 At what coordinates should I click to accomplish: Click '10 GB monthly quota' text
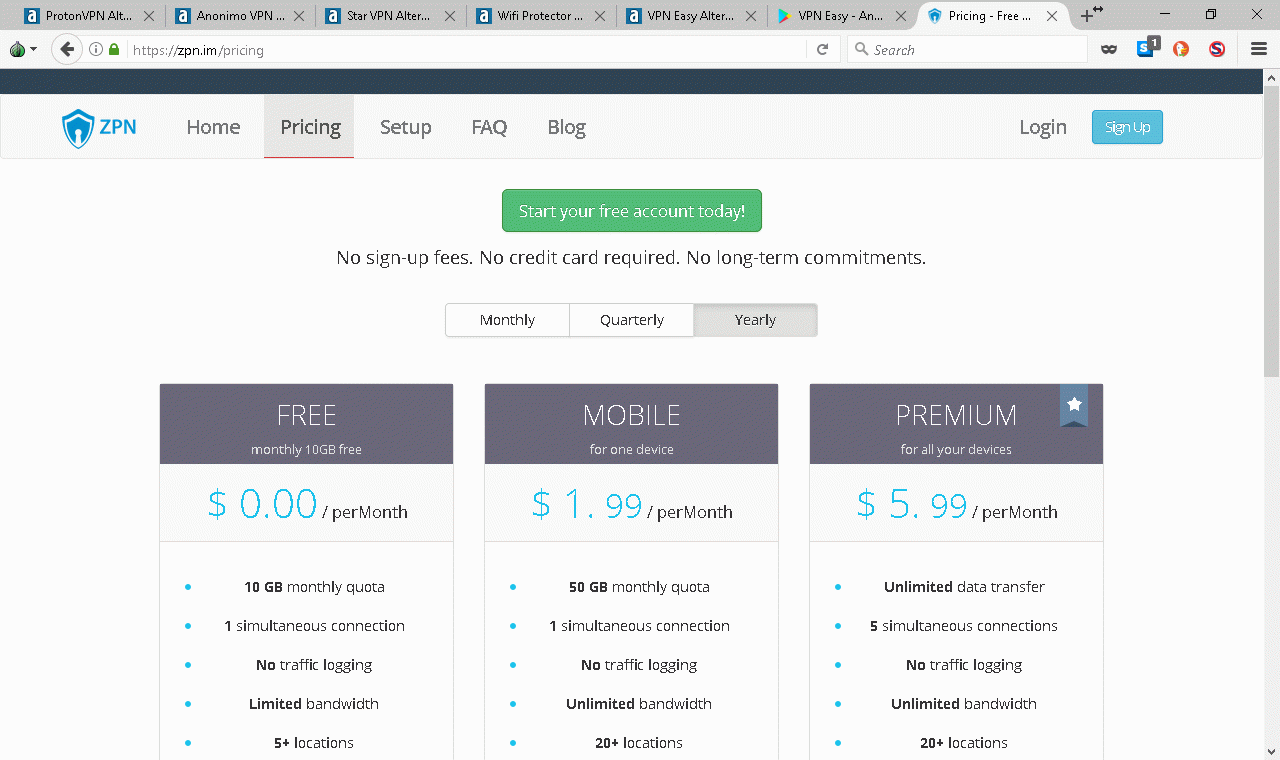(314, 587)
